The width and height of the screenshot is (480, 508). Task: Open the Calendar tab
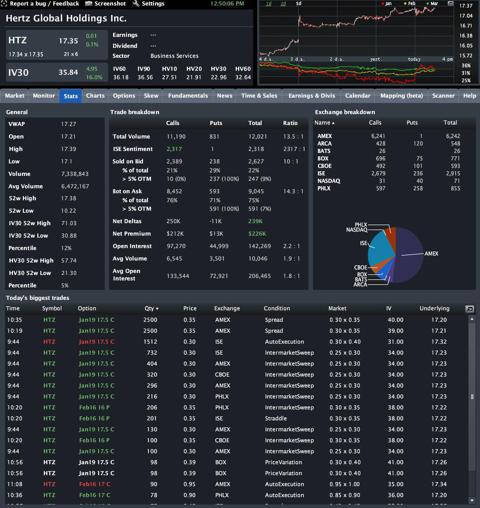(358, 96)
